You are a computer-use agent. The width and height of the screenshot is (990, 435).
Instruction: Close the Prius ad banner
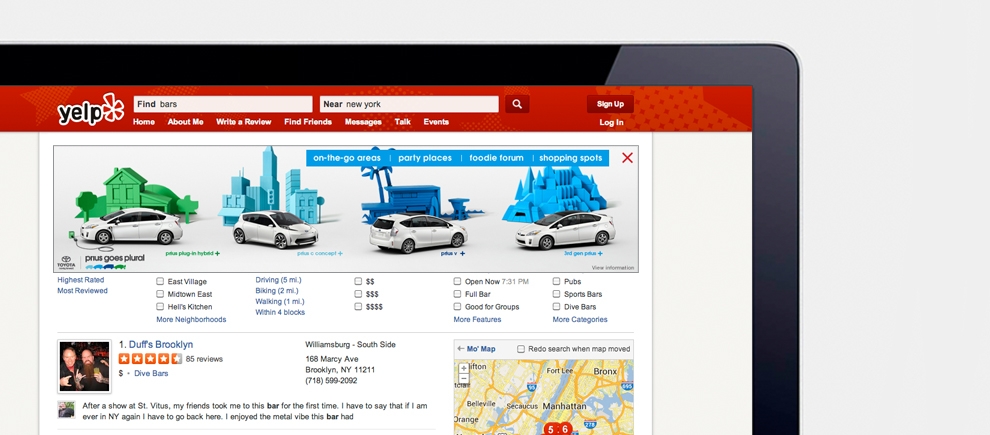coord(627,158)
